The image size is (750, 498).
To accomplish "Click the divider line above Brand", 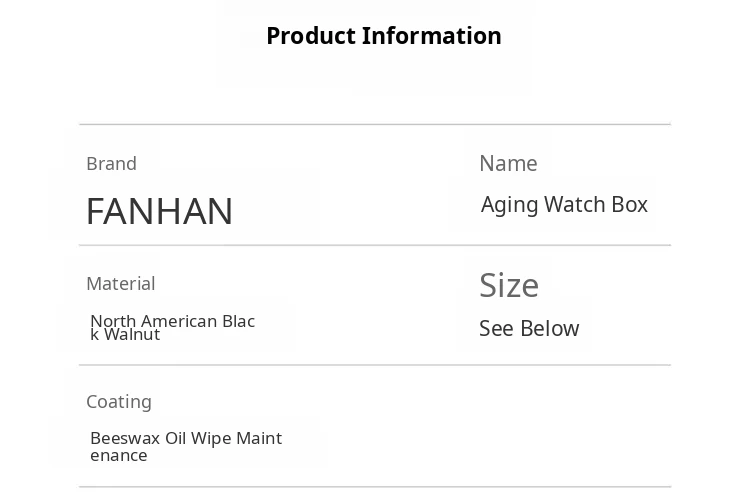I will click(x=375, y=125).
